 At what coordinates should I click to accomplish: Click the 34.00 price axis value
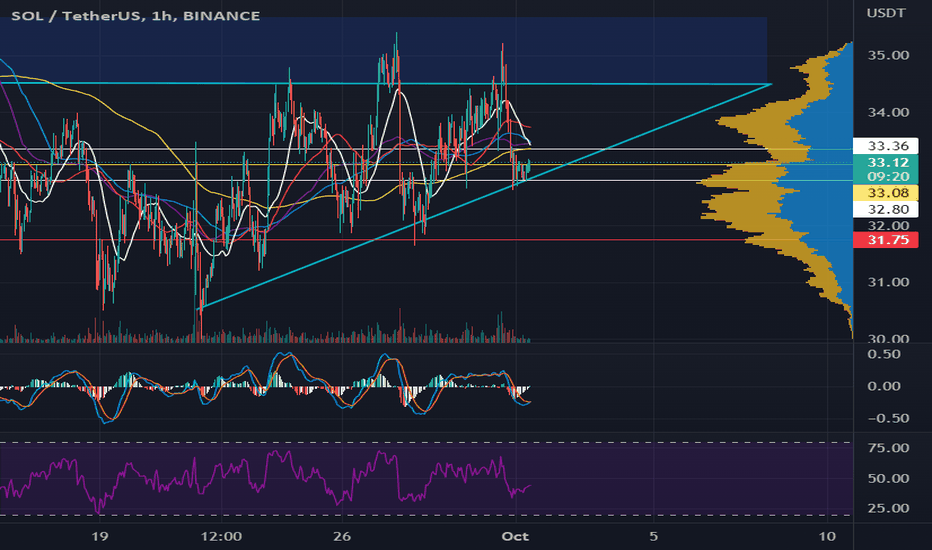click(x=888, y=112)
